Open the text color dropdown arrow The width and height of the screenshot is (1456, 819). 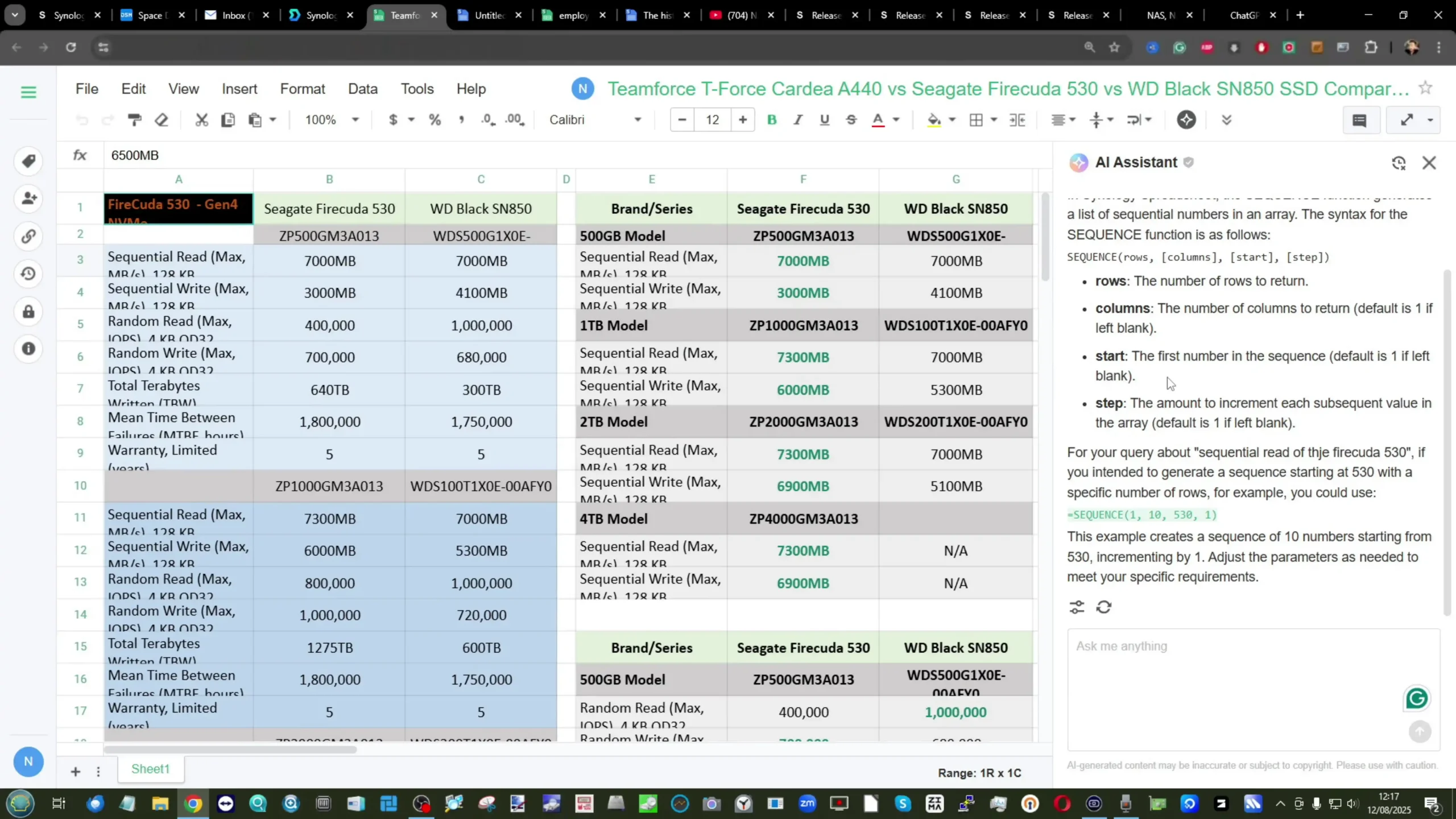coord(896,120)
